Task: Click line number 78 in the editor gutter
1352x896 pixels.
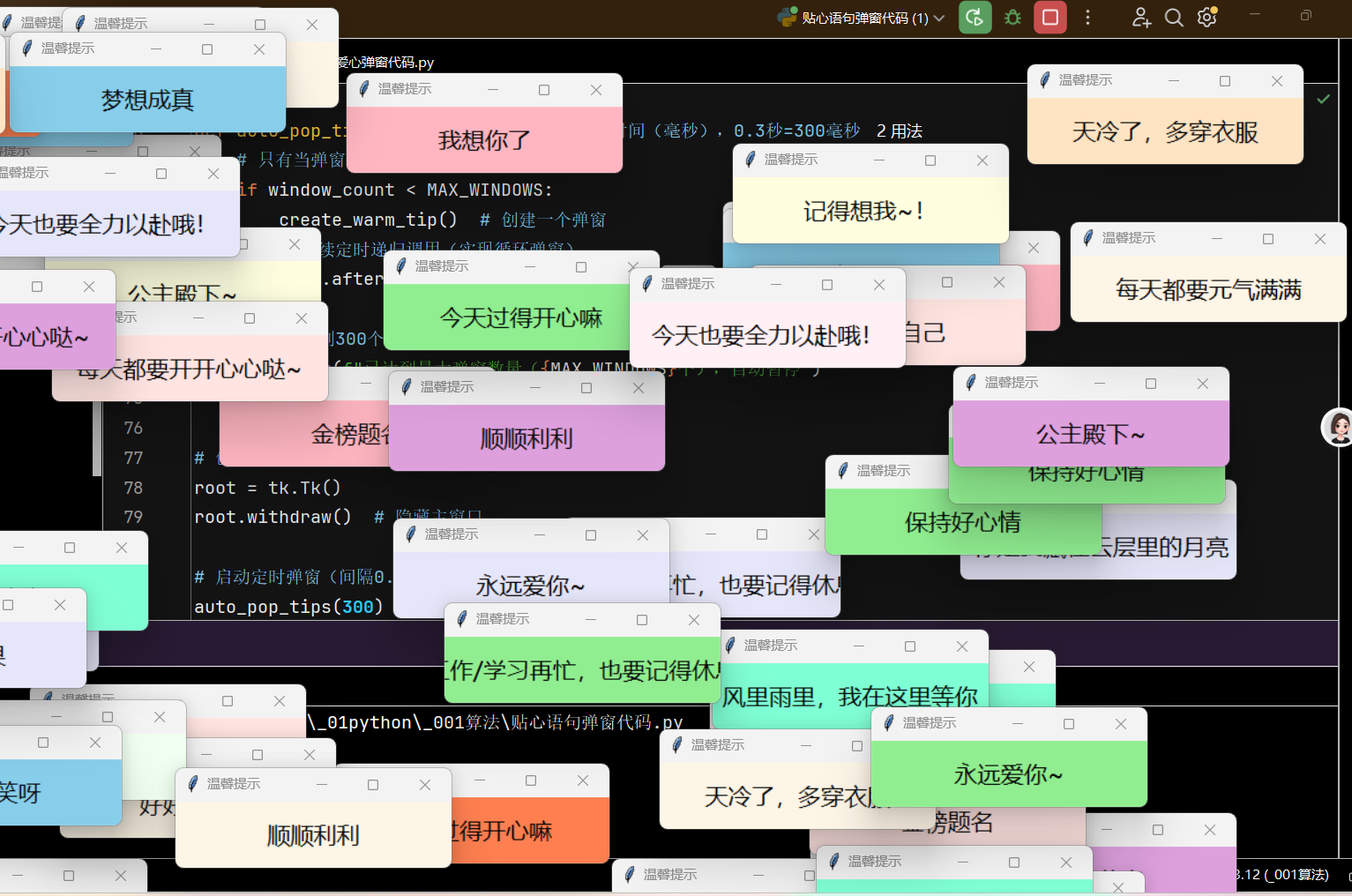Action: [x=132, y=487]
